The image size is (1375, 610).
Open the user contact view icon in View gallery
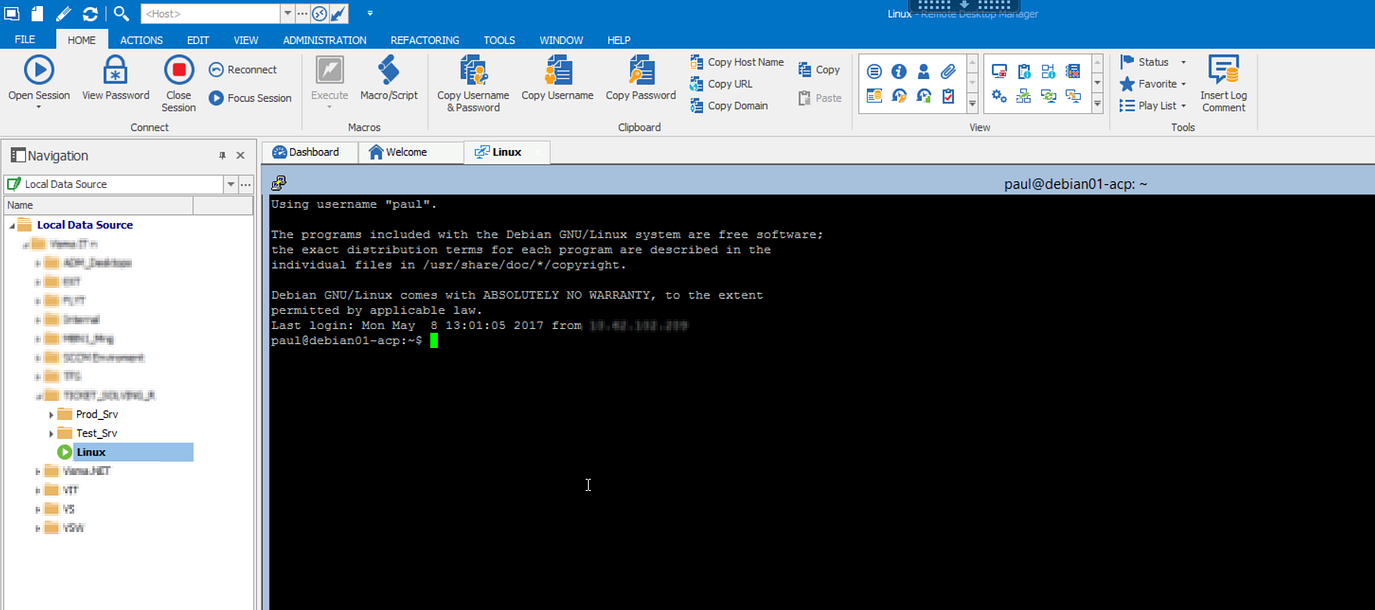coord(923,72)
